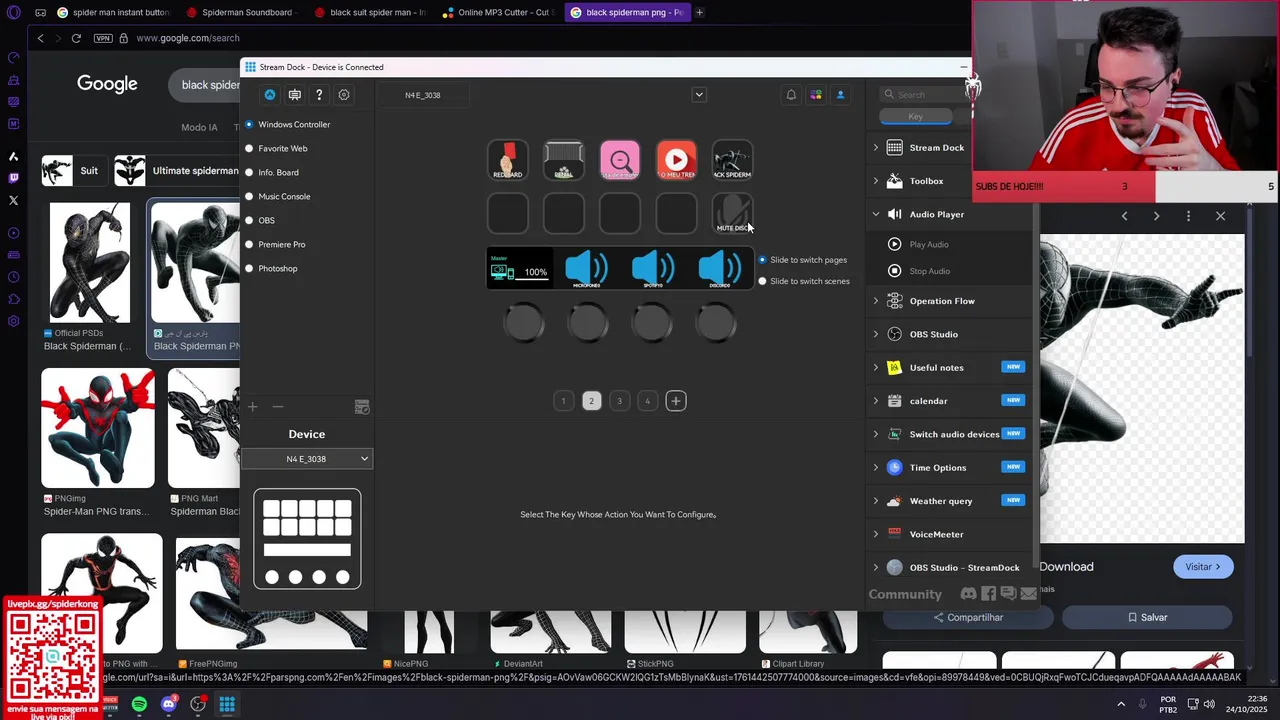Expand the calendar category
This screenshot has height=720, width=1280.
[x=876, y=401]
